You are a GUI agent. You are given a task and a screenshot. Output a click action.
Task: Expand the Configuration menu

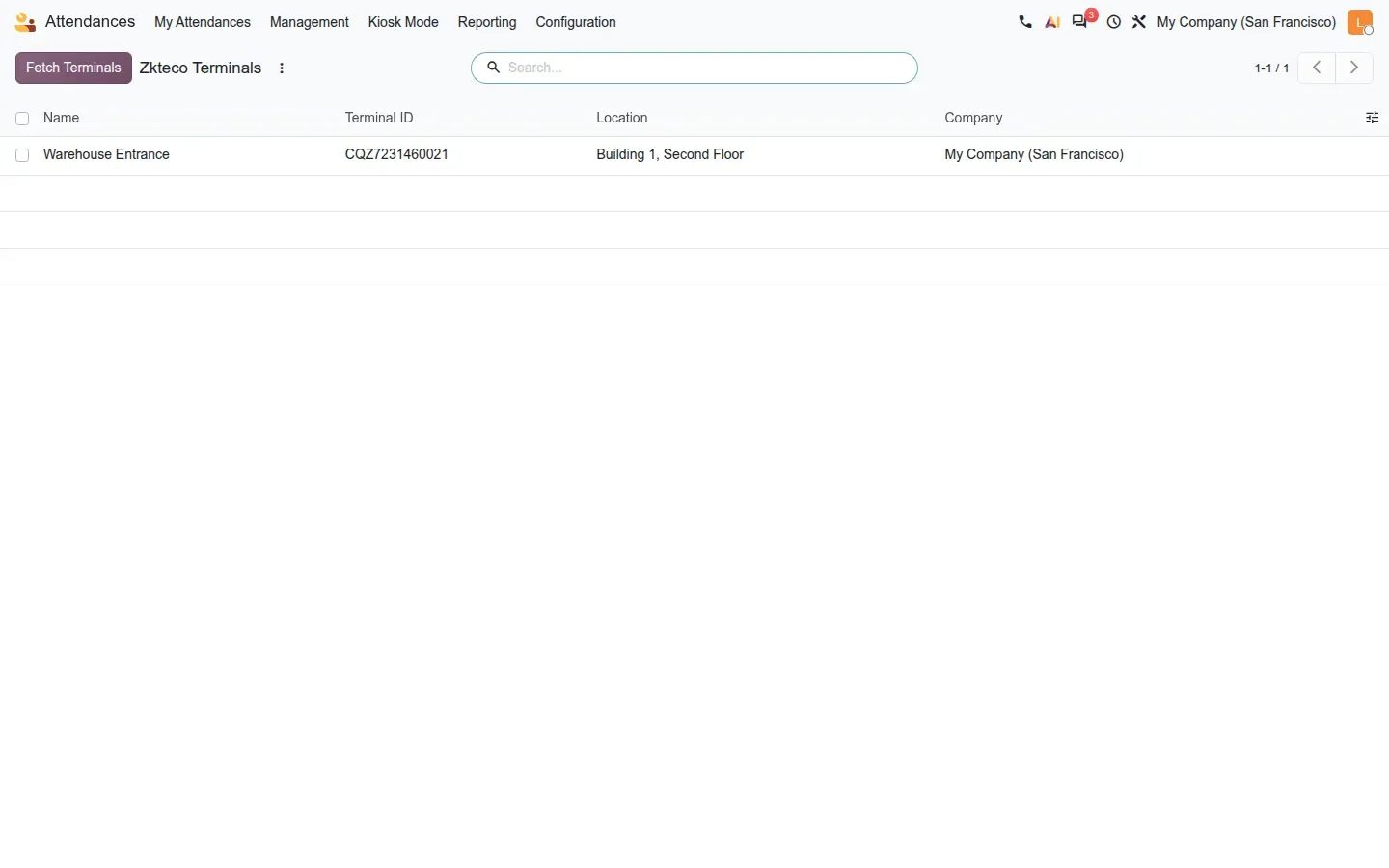click(576, 22)
